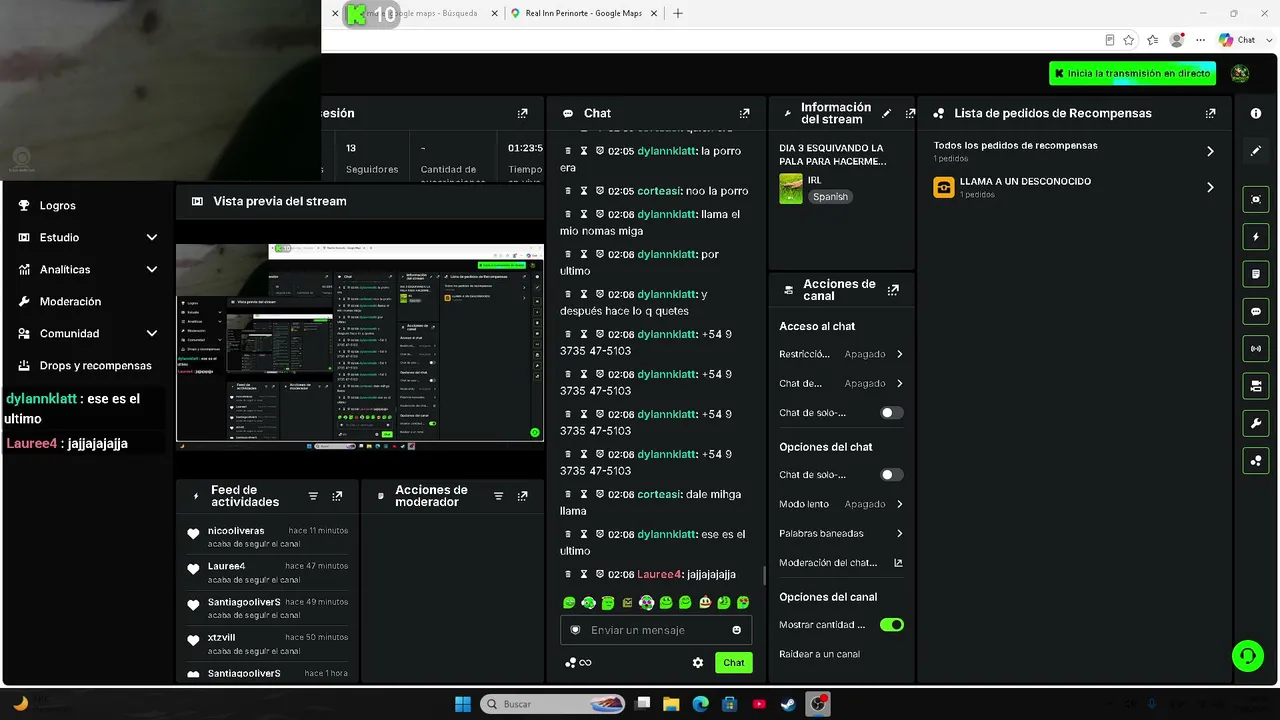The image size is (1280, 720).
Task: Expand the LLAMA A UN DESCONOCIDO reward
Action: (x=1210, y=187)
